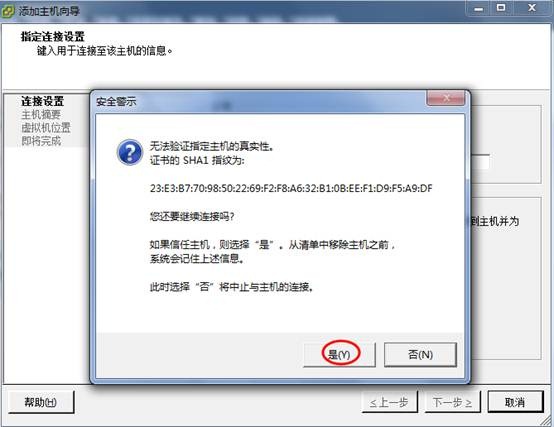554x427 pixels.
Task: Close the 安全警示 dialog with its red X
Action: [446, 98]
